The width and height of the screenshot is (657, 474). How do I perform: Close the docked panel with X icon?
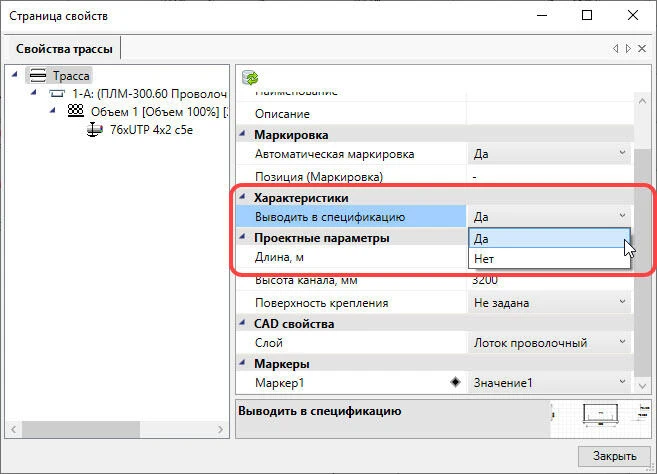(x=640, y=48)
